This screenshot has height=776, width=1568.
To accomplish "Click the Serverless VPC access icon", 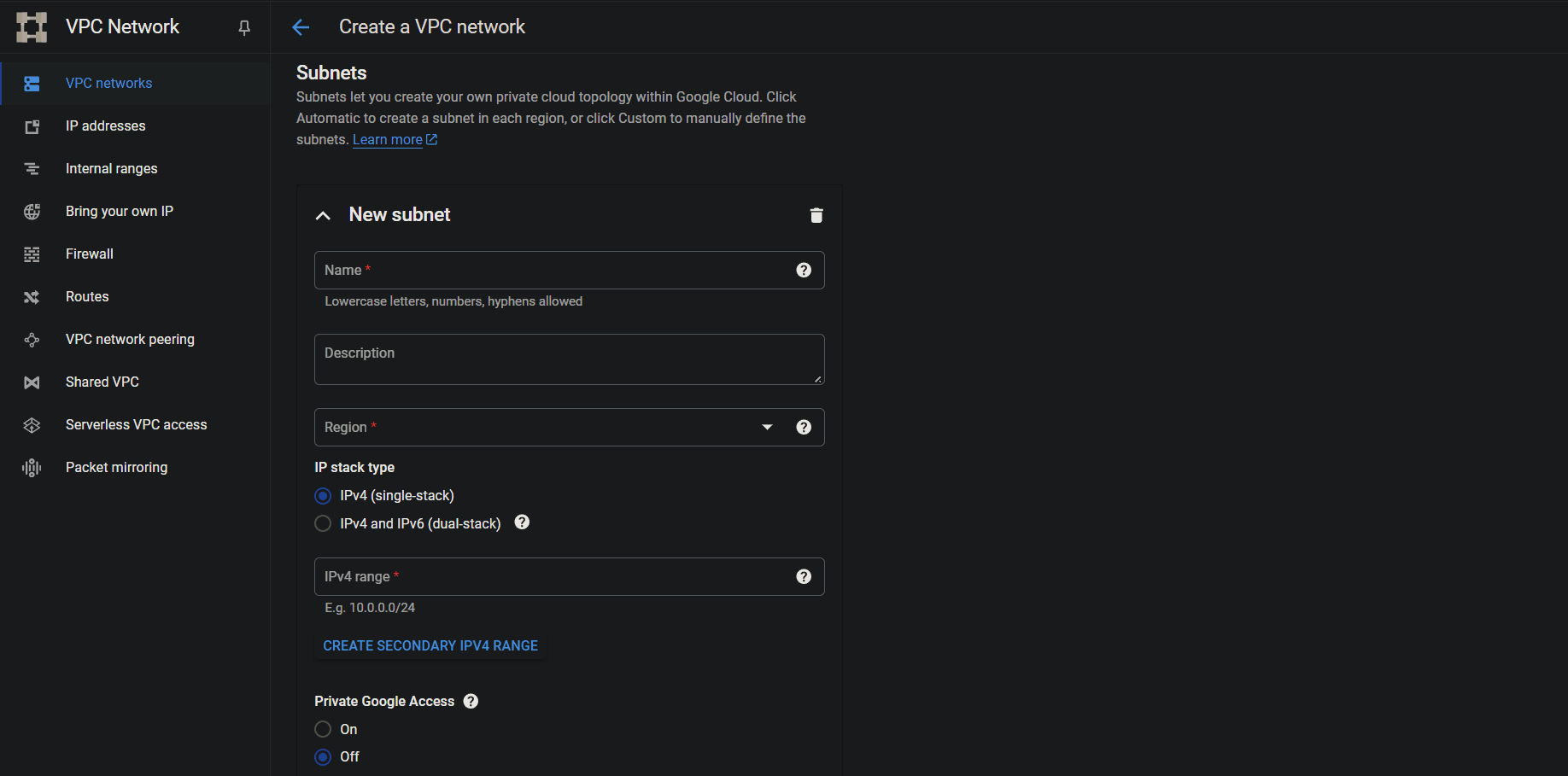I will coord(32,425).
